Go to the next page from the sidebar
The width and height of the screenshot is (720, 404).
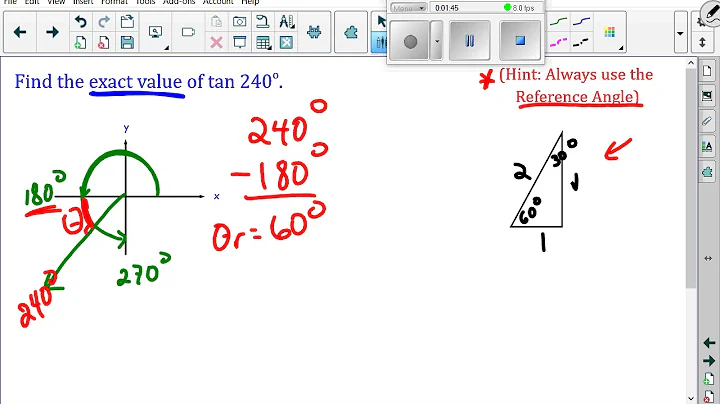(709, 361)
